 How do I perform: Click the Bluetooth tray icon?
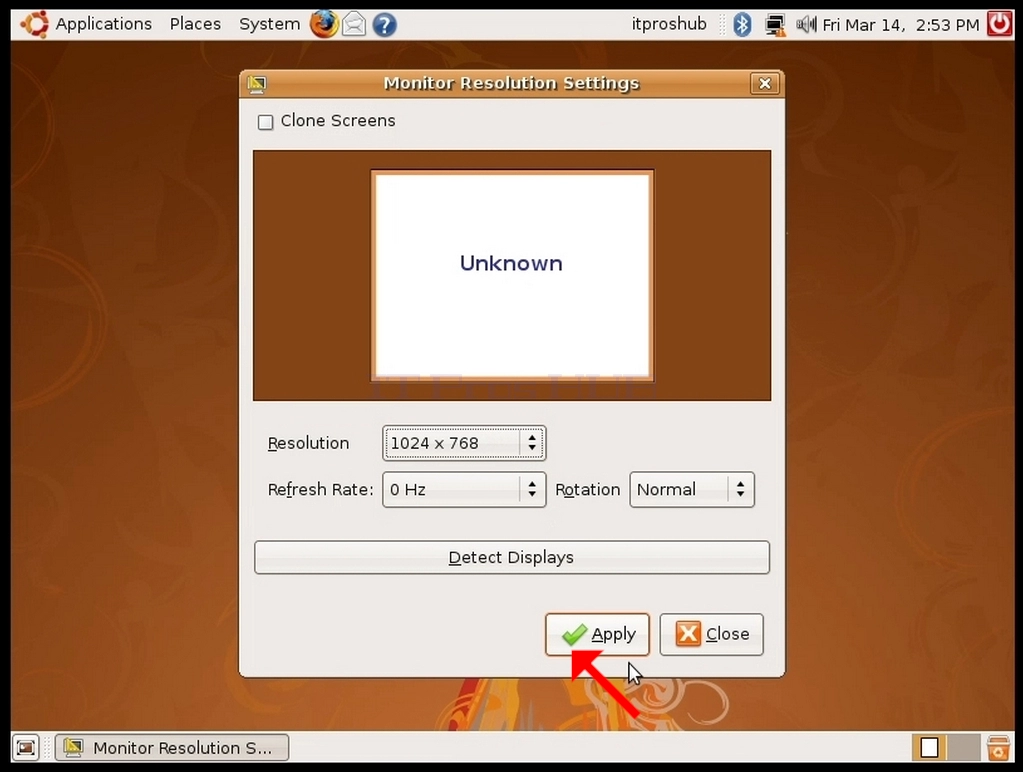[742, 25]
